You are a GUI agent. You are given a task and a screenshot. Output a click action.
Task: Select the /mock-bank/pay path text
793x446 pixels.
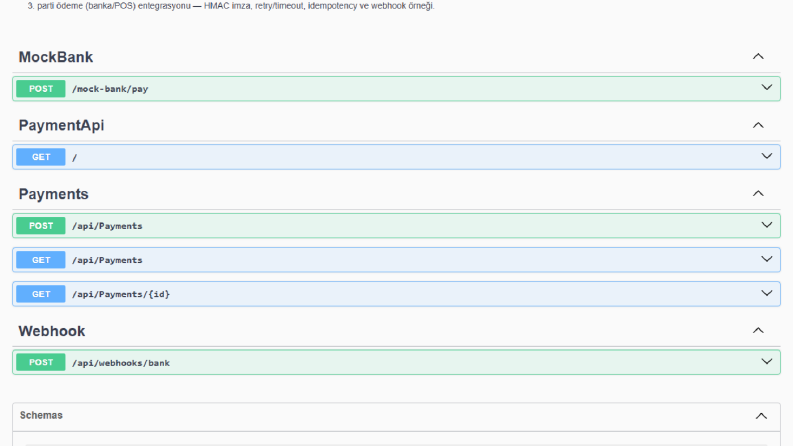pos(110,89)
